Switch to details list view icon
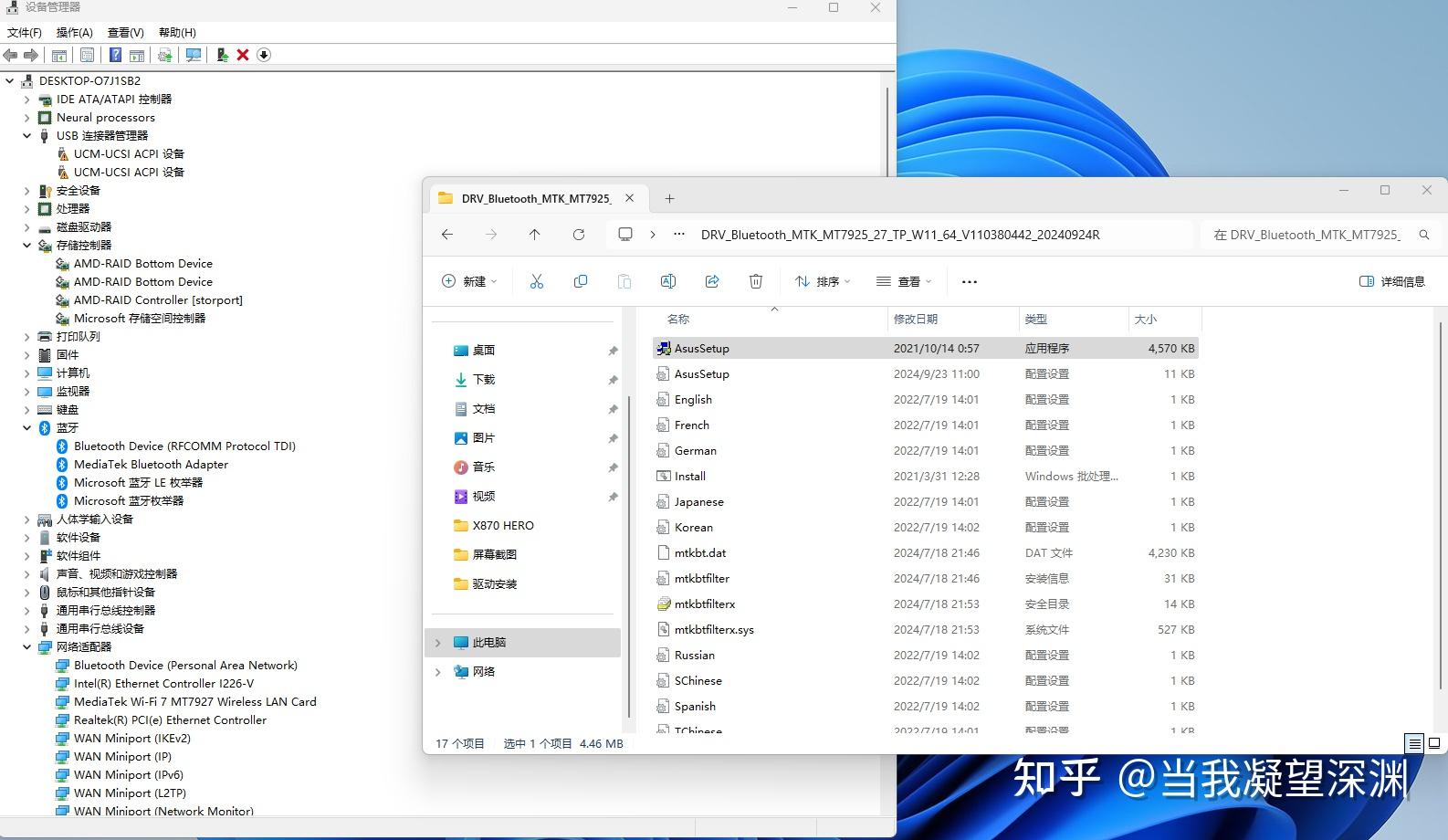Screen dimensions: 1448x840 (x=1414, y=743)
